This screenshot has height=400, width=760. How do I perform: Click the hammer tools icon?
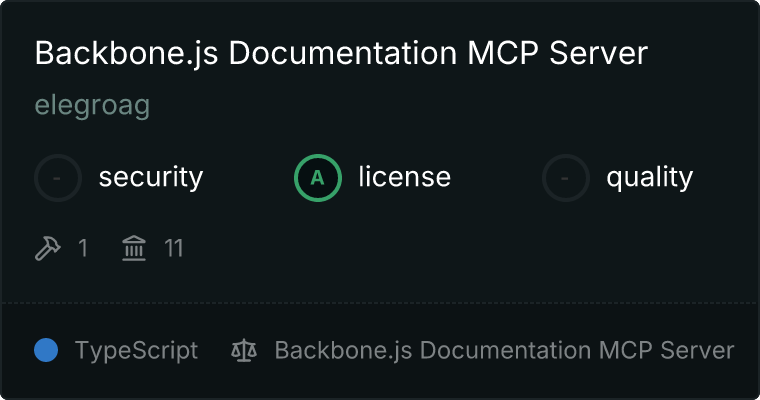48,248
